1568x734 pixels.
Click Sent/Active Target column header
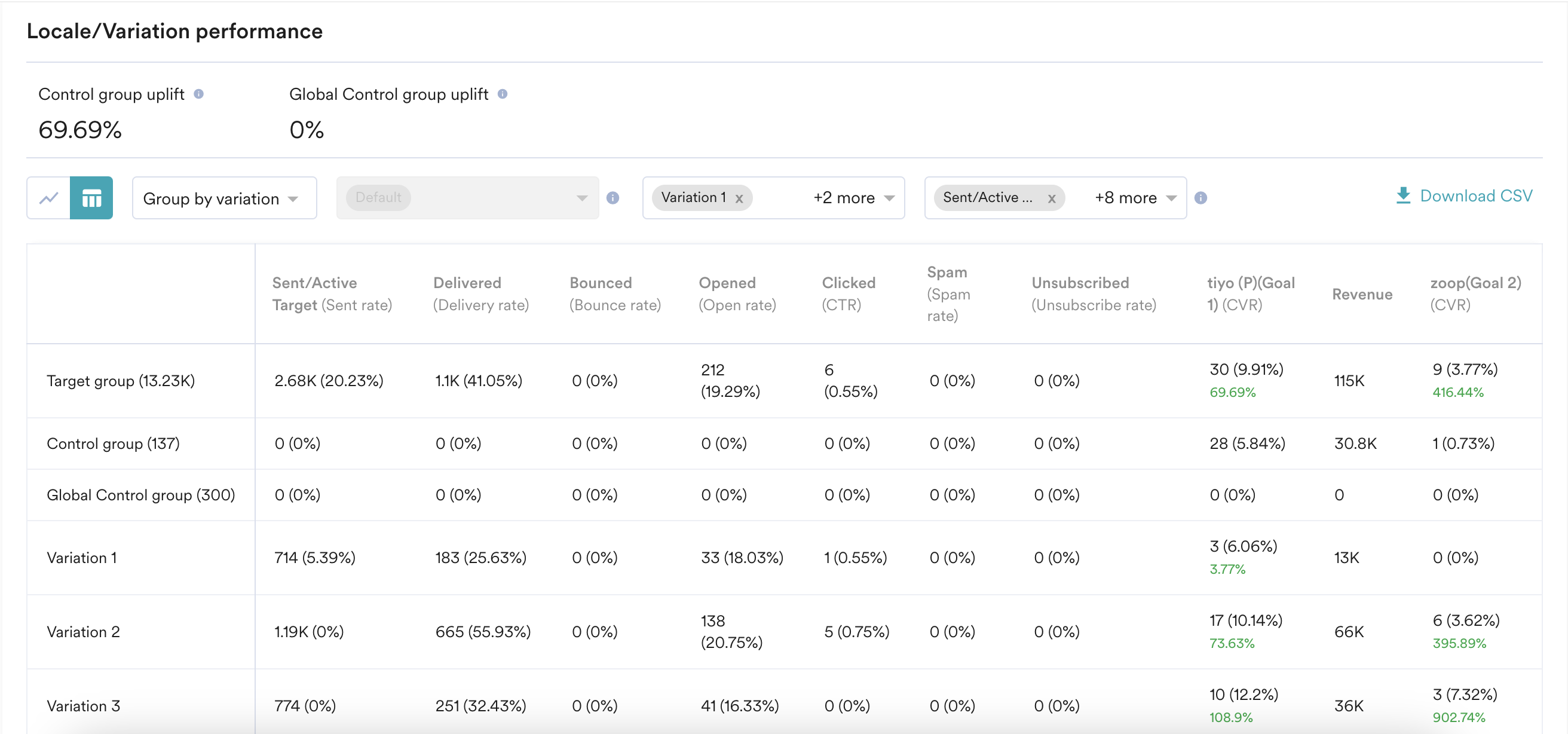(x=332, y=294)
